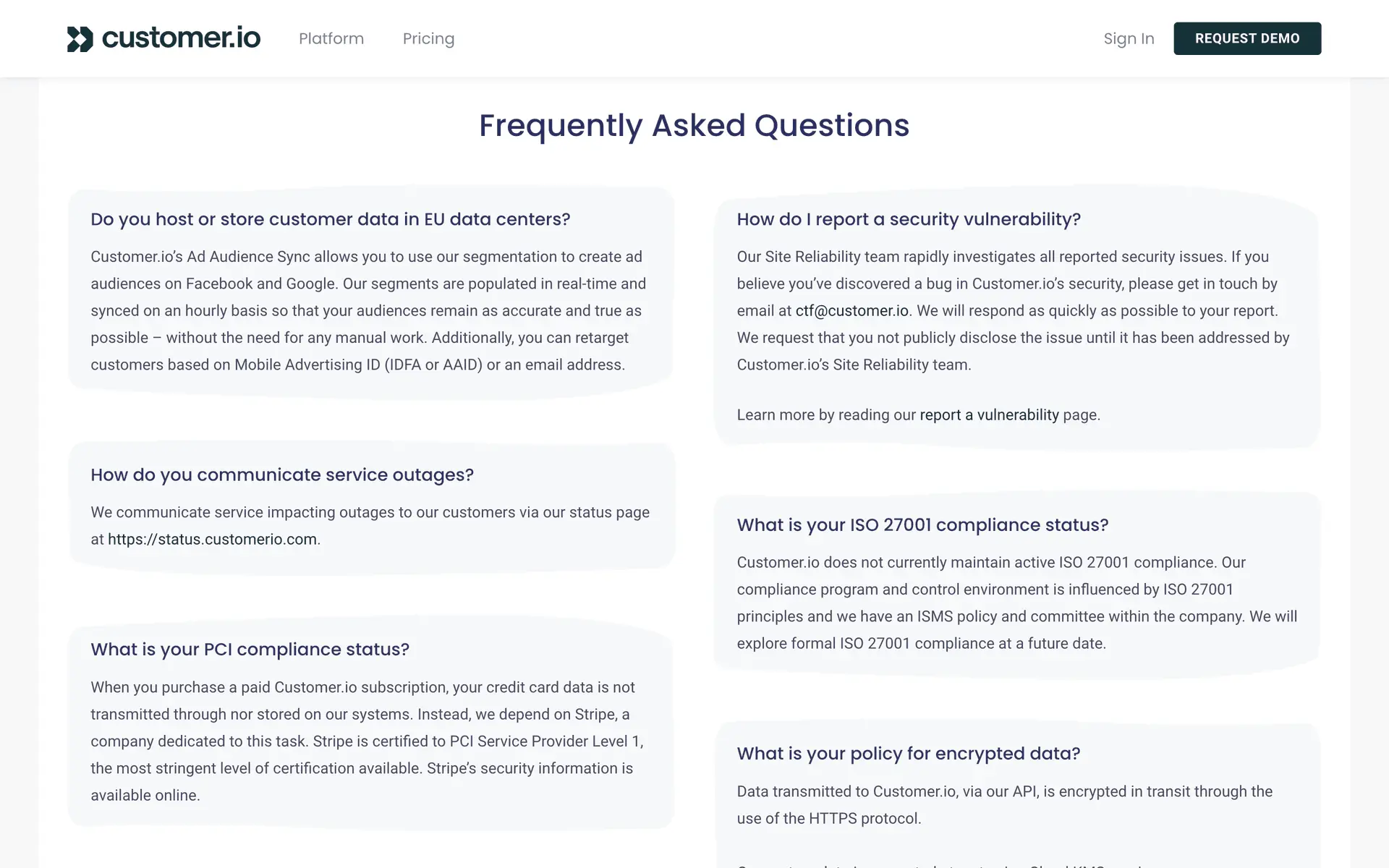The image size is (1389, 868).
Task: Visit the status.customerio.com link
Action: (212, 540)
